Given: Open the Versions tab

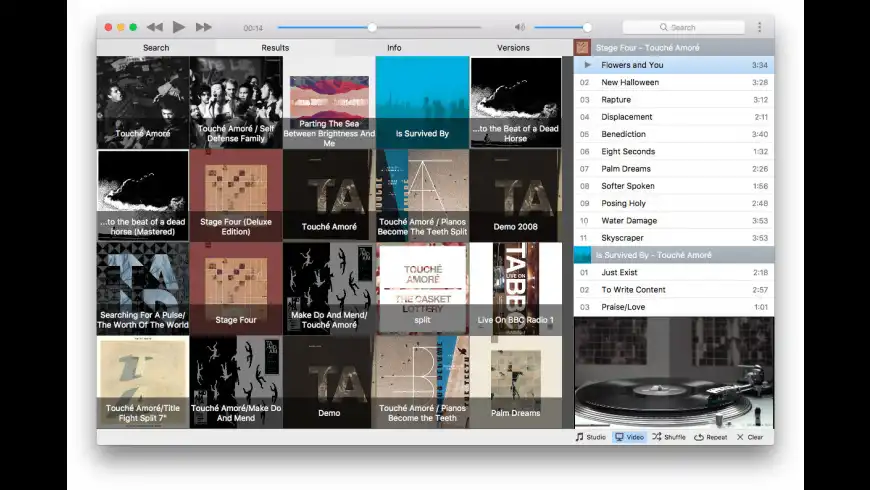Looking at the screenshot, I should [513, 48].
